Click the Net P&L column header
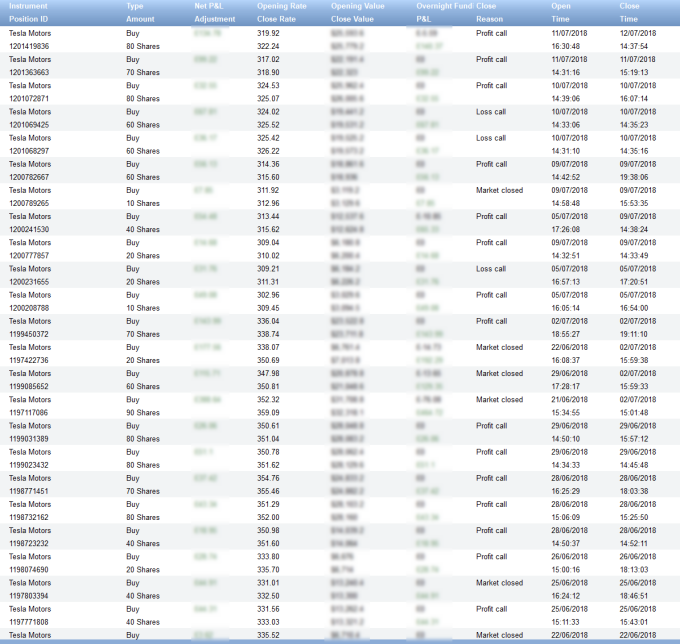 coord(209,6)
